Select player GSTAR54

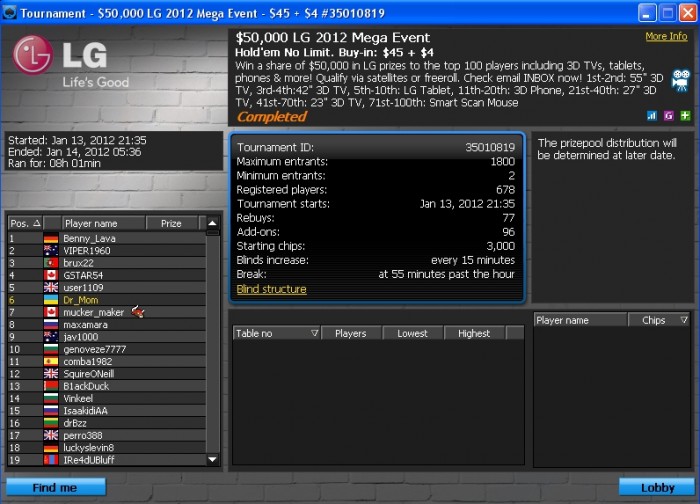pyautogui.click(x=107, y=275)
